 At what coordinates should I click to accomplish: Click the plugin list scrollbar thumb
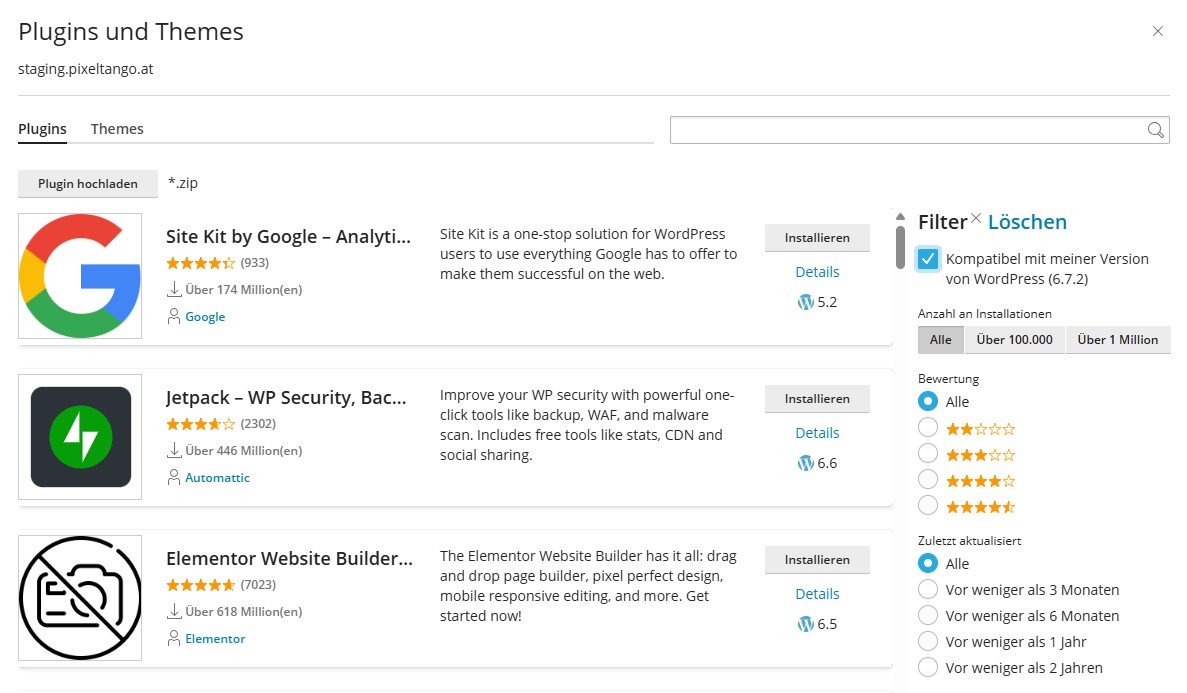click(x=900, y=248)
